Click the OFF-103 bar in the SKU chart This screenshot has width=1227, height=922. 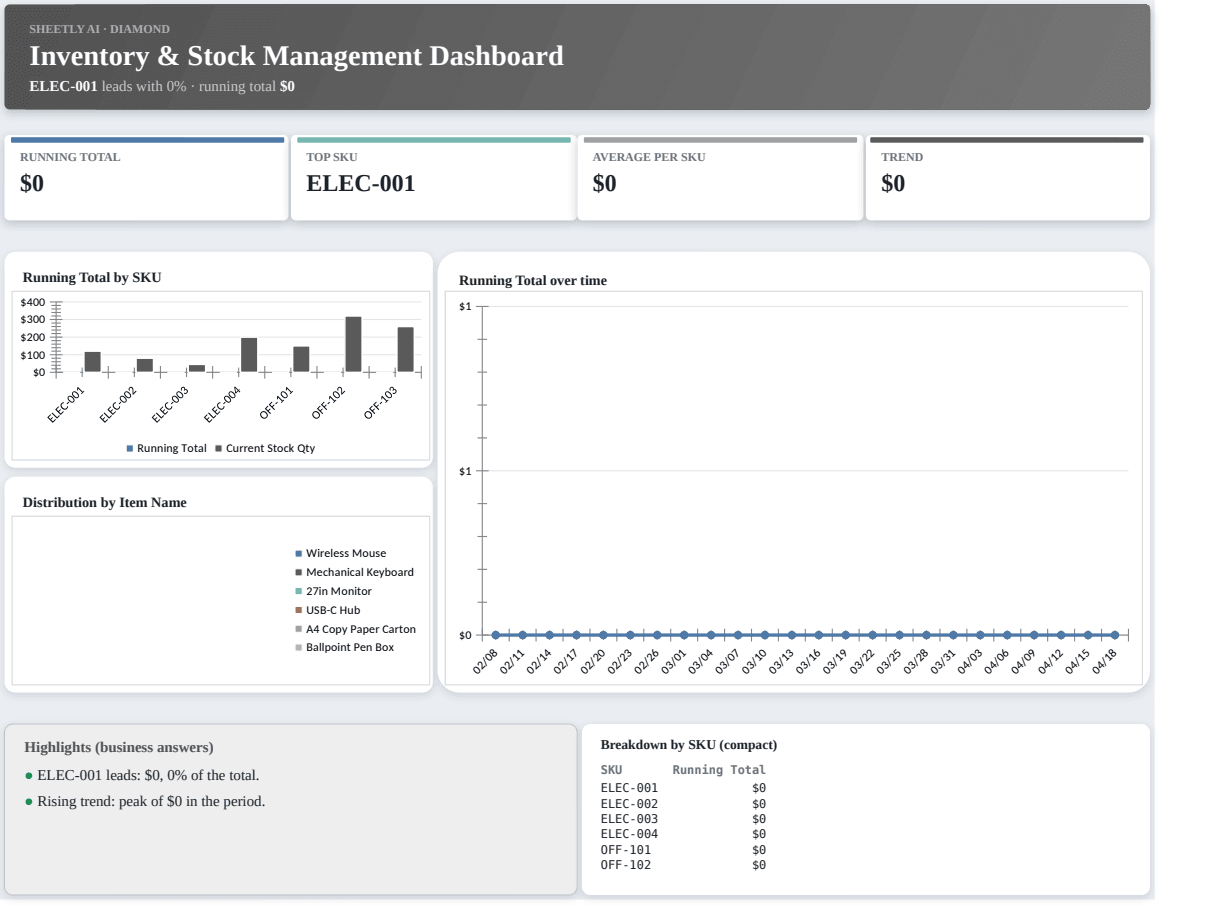[405, 349]
